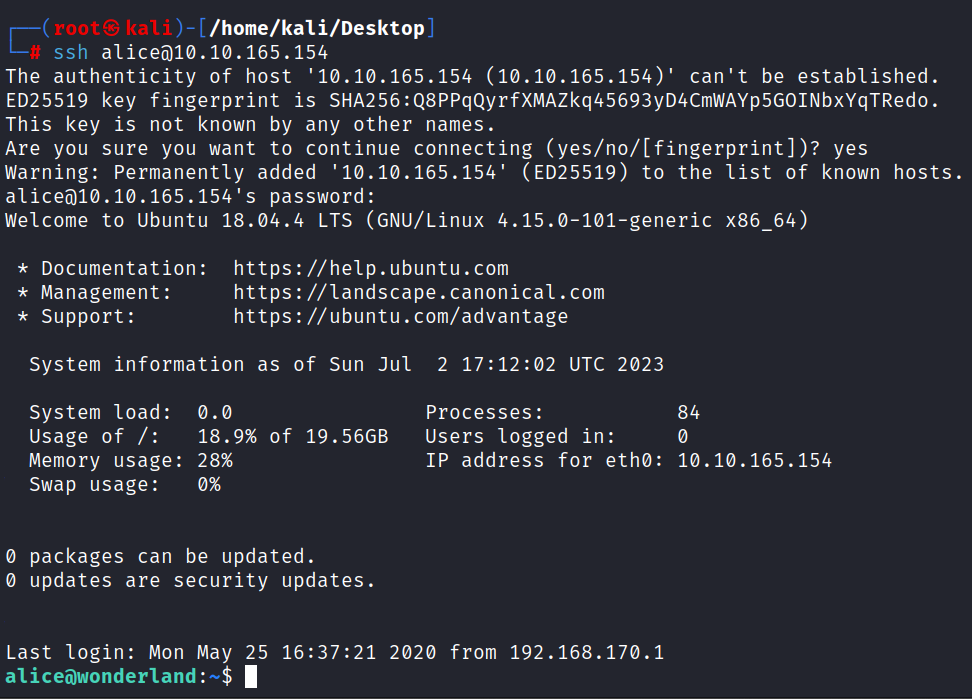Screen dimensions: 972x699
Task: Open the https://help.ubuntu.com documentation link
Action: click(371, 268)
